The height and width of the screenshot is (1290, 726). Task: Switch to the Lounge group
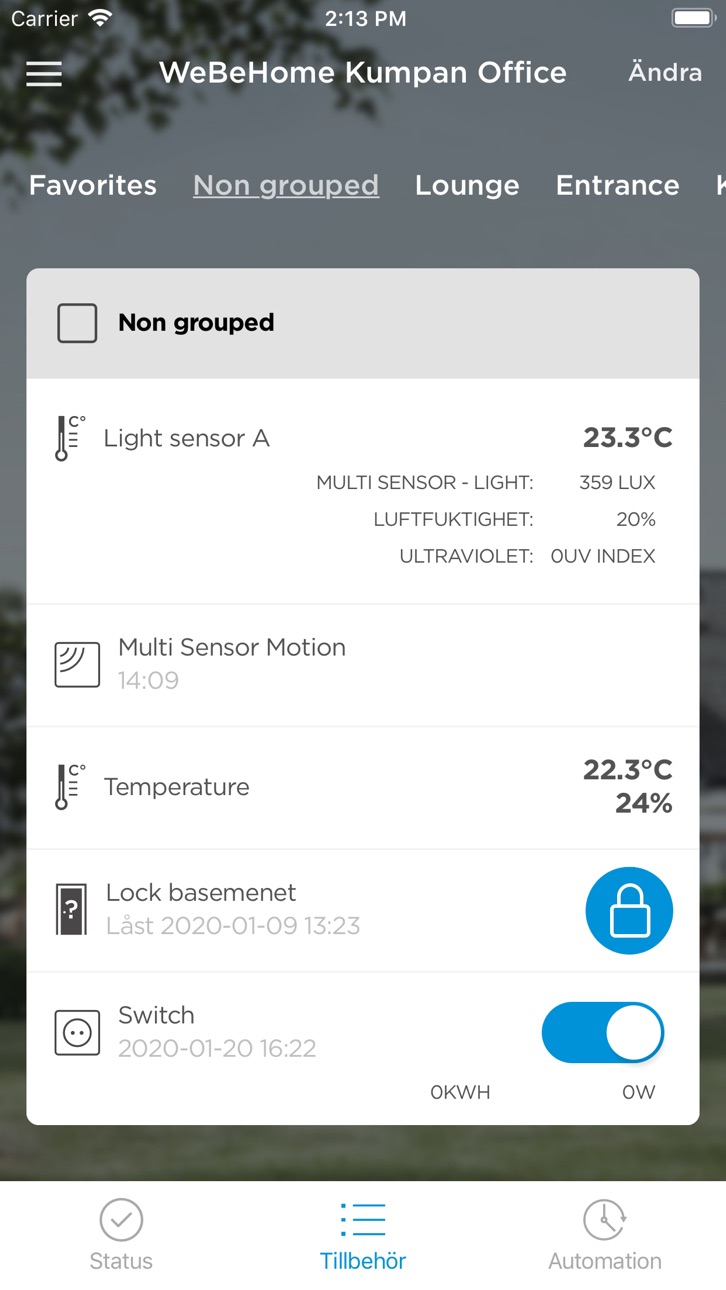pos(467,185)
